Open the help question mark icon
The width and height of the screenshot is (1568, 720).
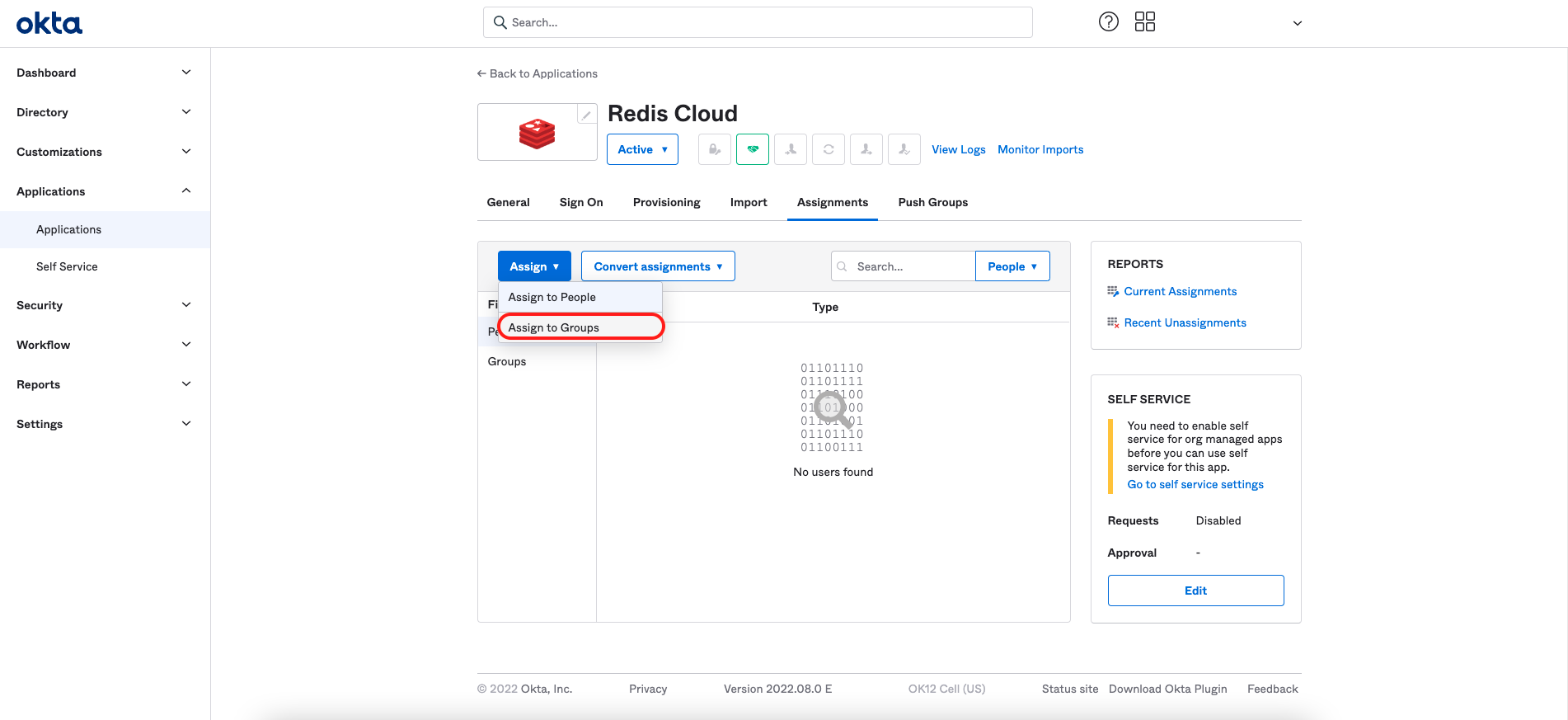point(1108,22)
